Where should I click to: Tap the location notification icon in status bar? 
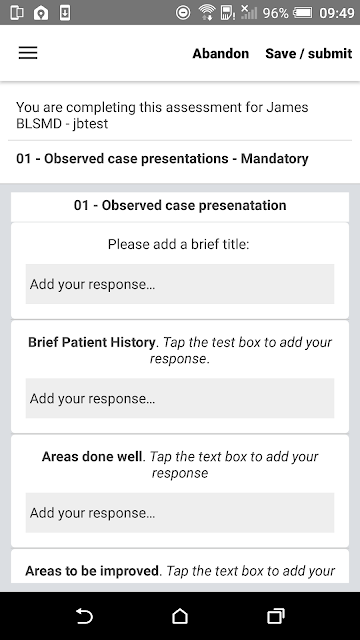click(x=41, y=13)
